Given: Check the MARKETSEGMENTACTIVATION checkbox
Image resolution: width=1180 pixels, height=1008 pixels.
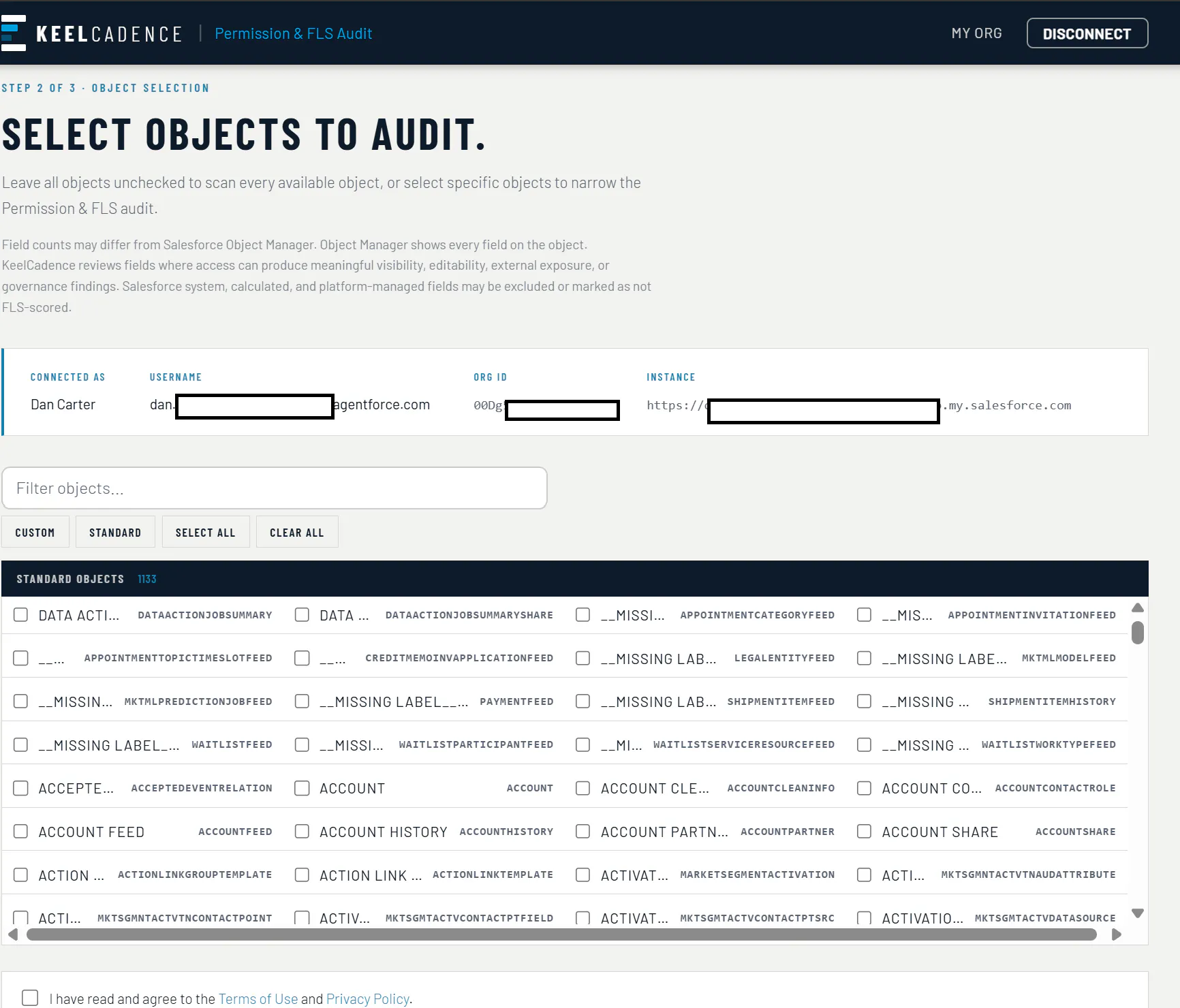Looking at the screenshot, I should 583,875.
